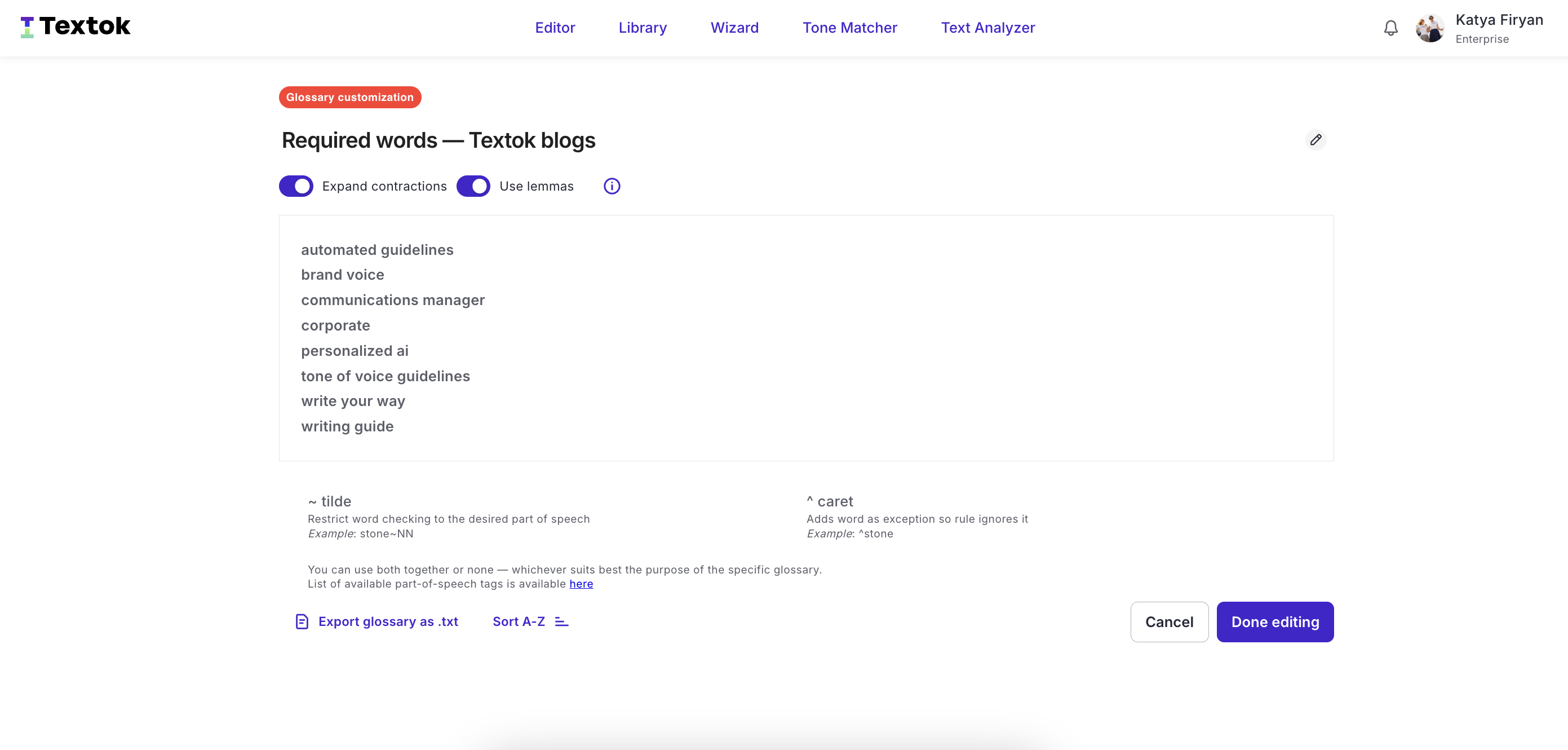The height and width of the screenshot is (750, 1568).
Task: Open the Editor page
Action: coord(555,28)
